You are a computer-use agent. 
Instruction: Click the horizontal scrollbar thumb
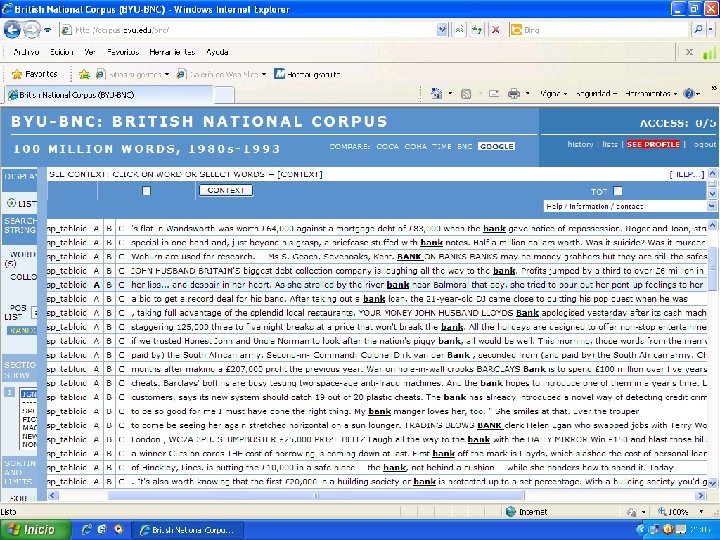pyautogui.click(x=316, y=495)
